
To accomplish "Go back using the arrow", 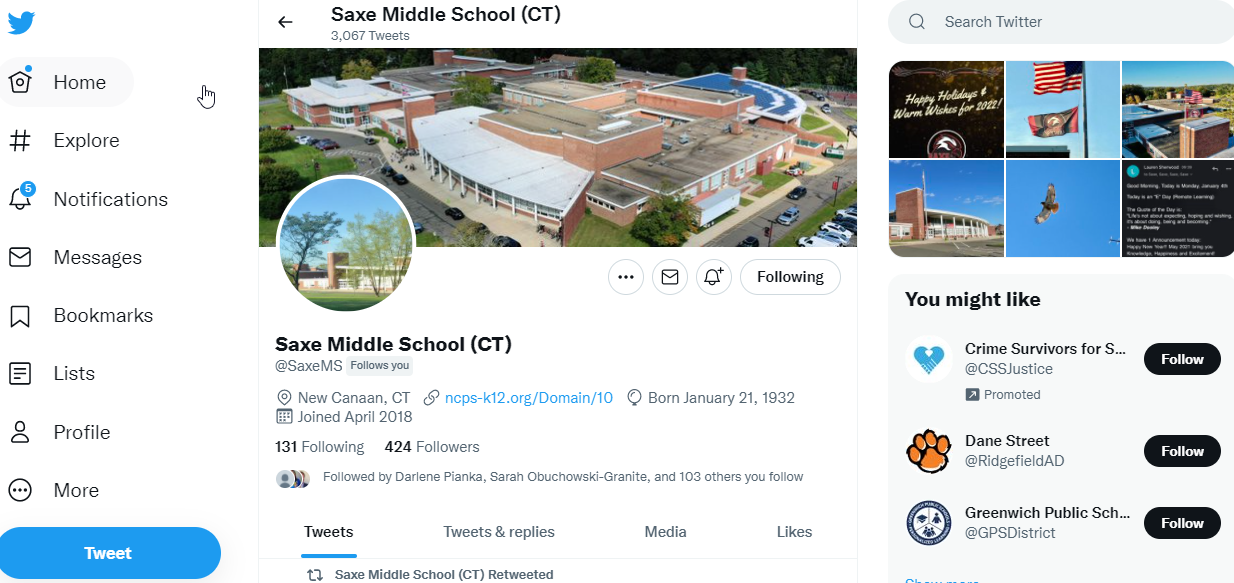I will 286,22.
